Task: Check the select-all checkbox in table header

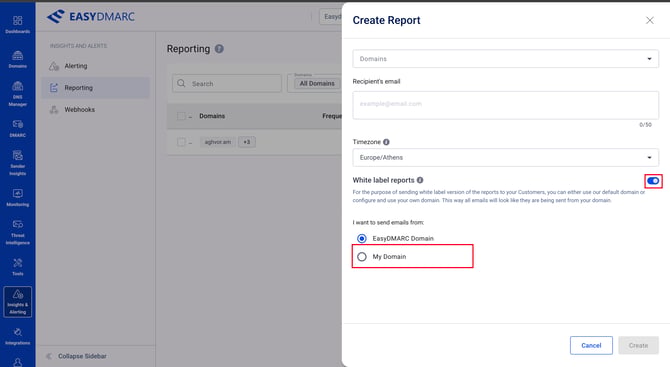Action: 181,116
